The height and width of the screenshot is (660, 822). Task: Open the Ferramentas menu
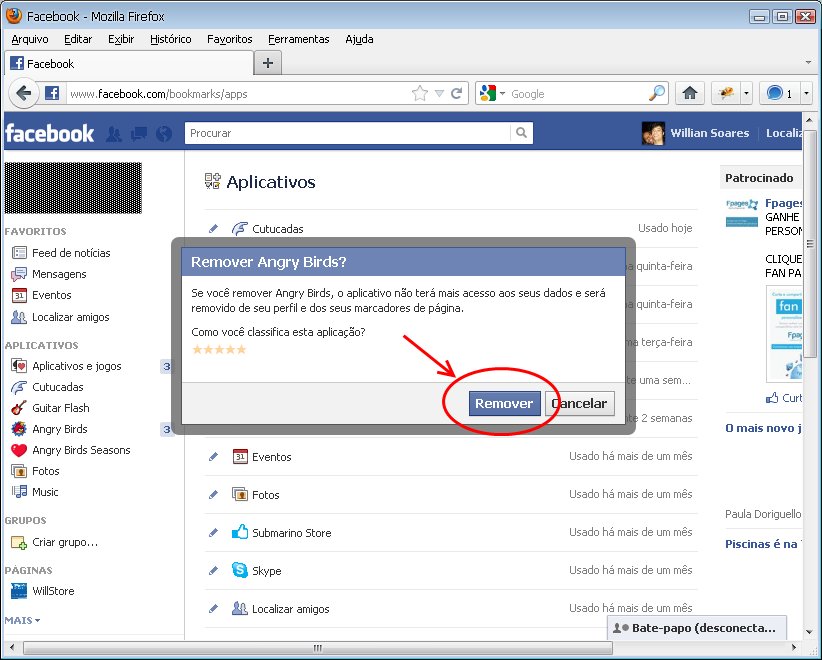(x=298, y=39)
